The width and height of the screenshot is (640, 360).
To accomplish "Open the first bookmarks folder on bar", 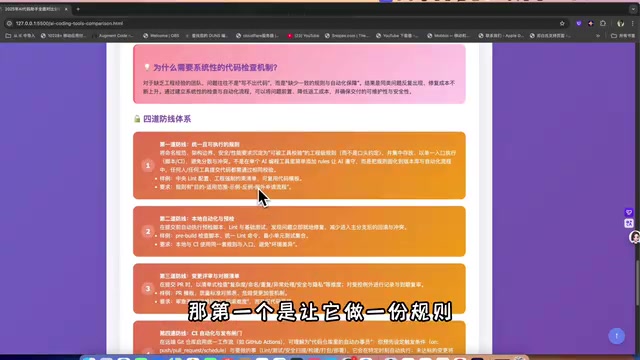I will (20, 36).
